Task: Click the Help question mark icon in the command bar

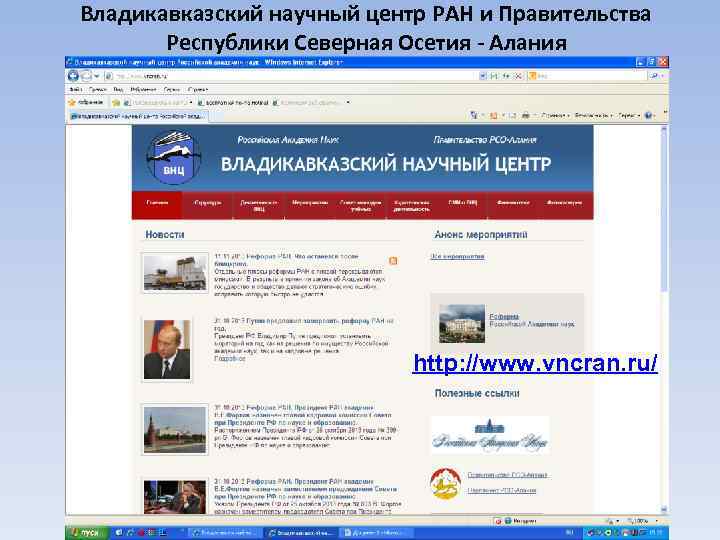Action: [648, 115]
